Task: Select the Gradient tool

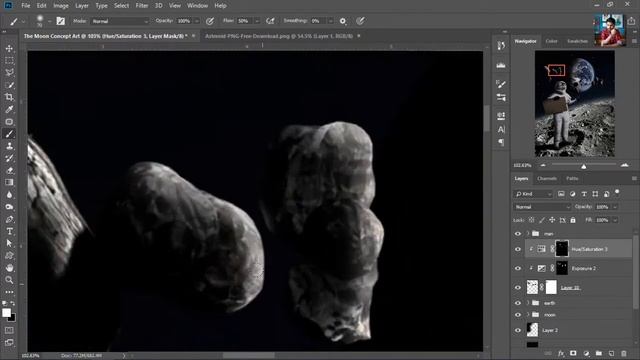Action: click(x=9, y=182)
